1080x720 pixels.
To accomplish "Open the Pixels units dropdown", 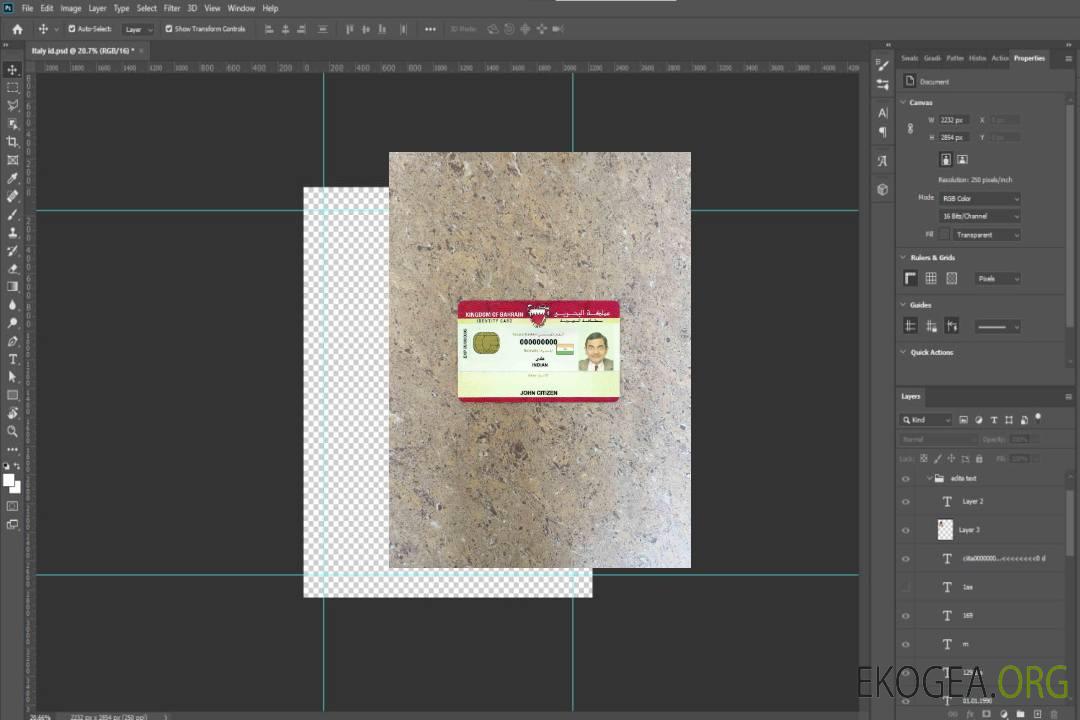I will [x=997, y=278].
